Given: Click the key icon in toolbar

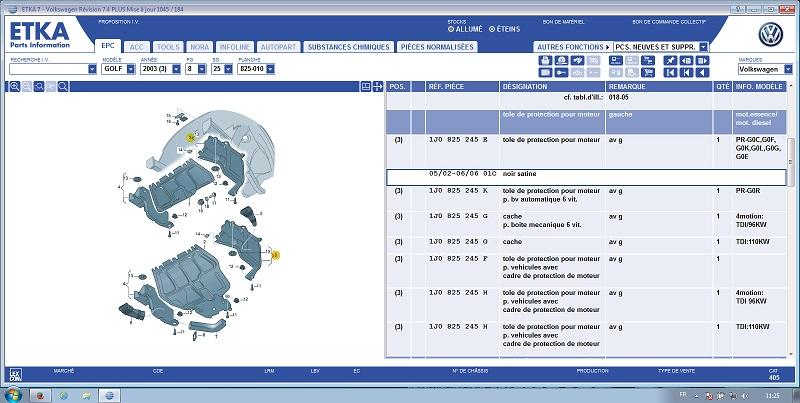Looking at the screenshot, I should pos(562,72).
